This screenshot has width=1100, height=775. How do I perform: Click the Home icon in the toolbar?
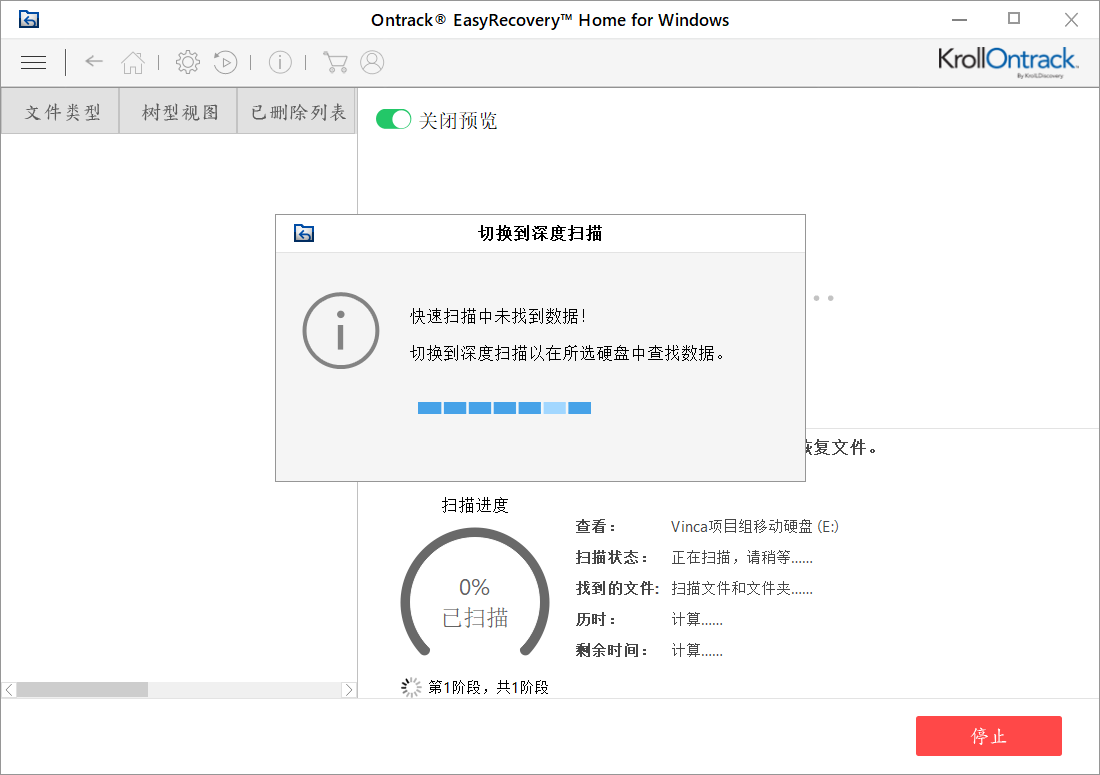(x=133, y=62)
